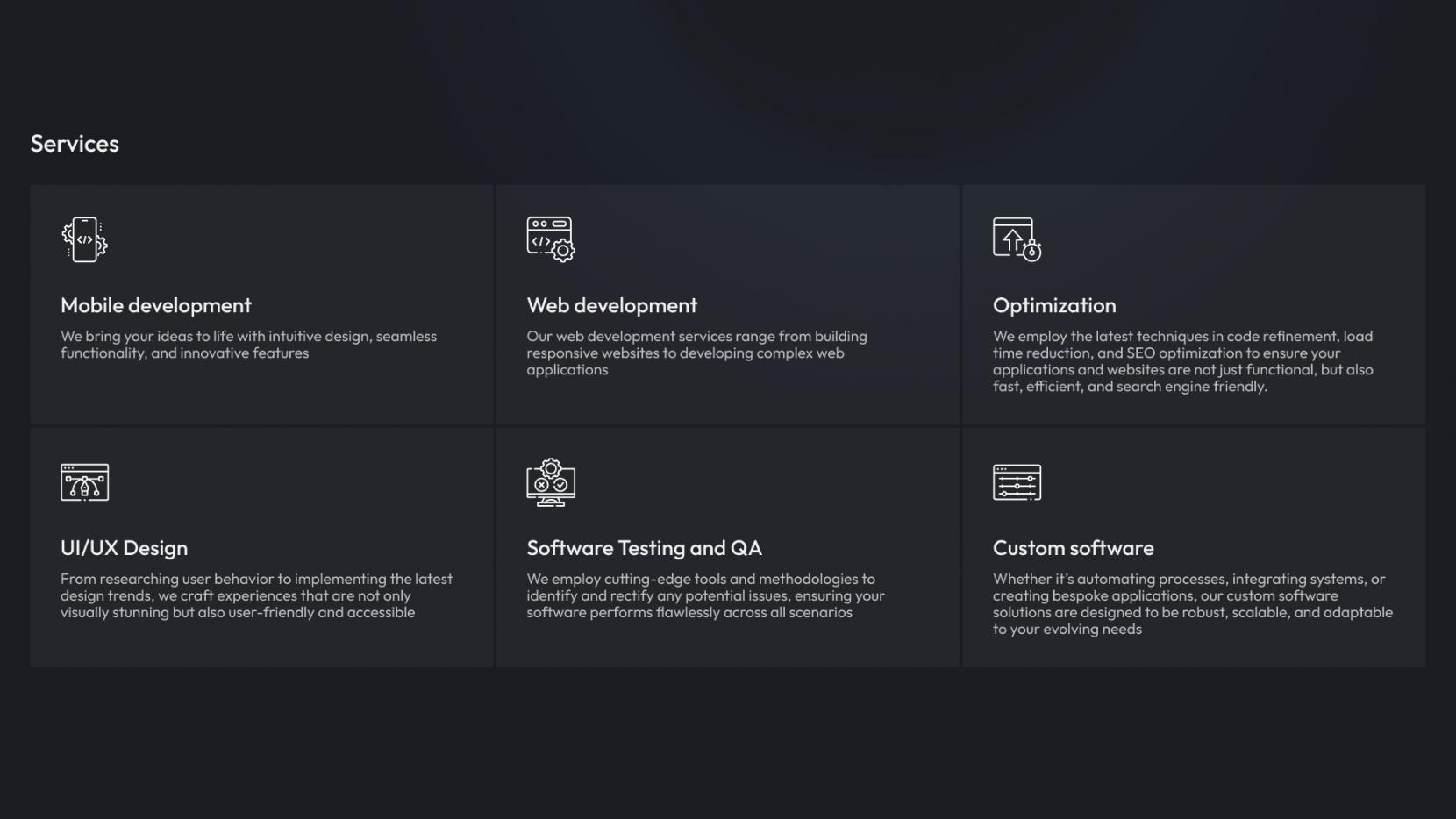The image size is (1456, 819).
Task: Select the Optimization title
Action: pos(1054,305)
